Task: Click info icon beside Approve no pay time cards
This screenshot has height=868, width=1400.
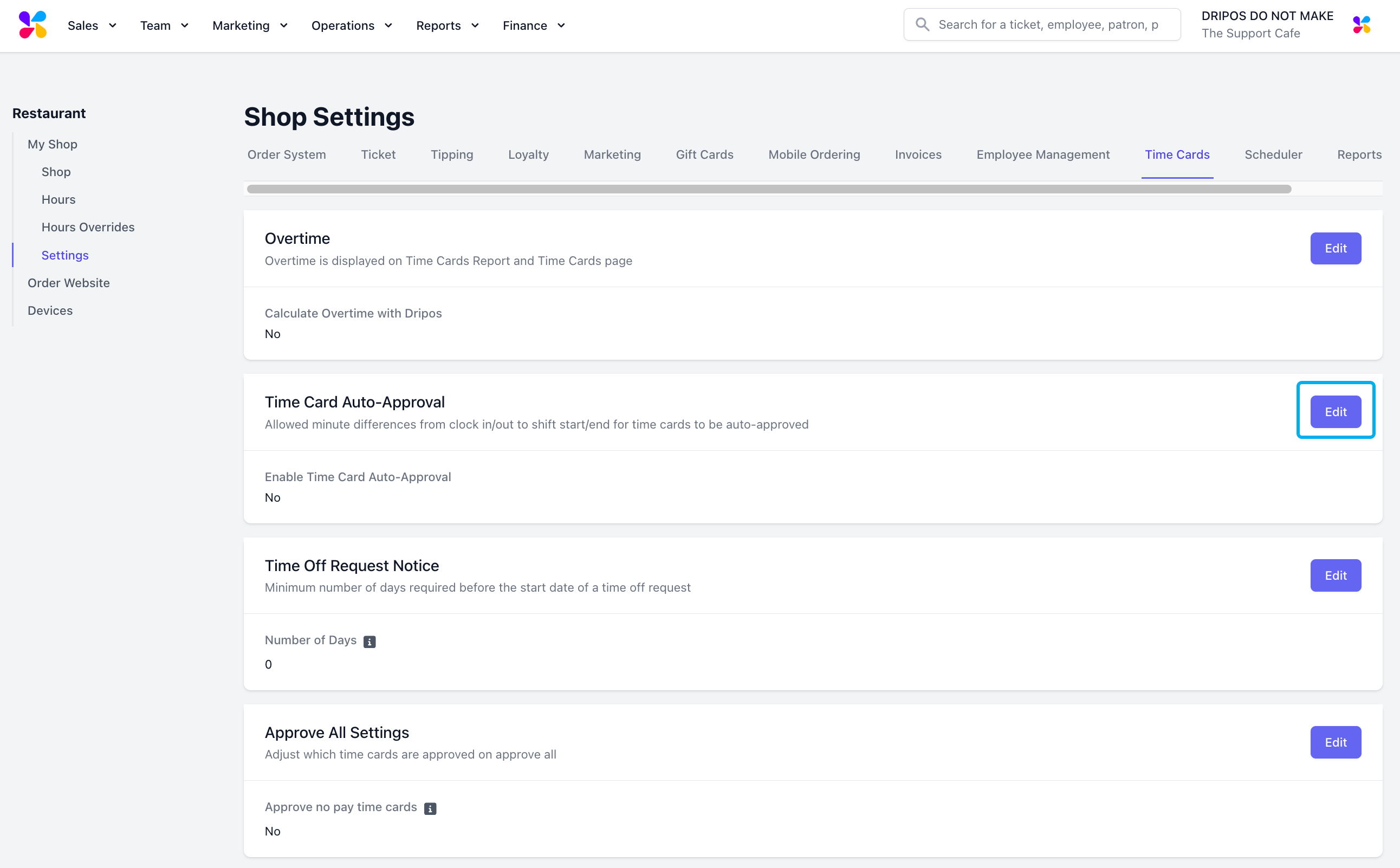Action: coord(430,808)
